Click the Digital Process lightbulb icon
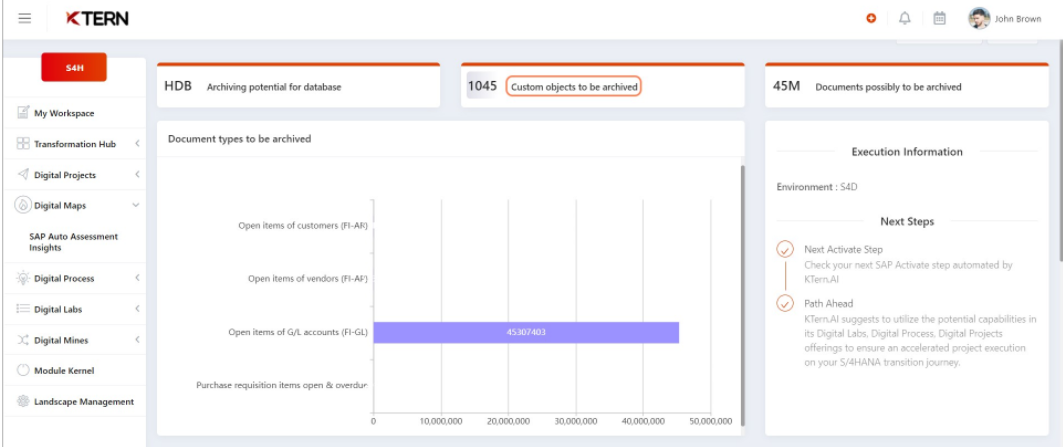This screenshot has height=447, width=1063. [x=23, y=278]
